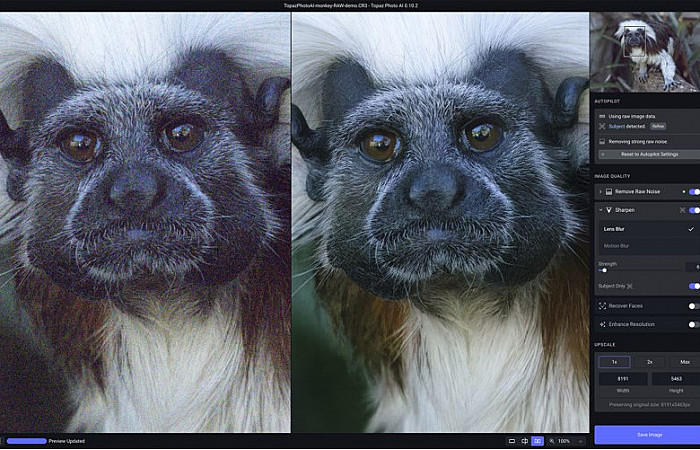Screen dimensions: 700x450
Task: Enable the Recover Faces toggle
Action: click(692, 306)
